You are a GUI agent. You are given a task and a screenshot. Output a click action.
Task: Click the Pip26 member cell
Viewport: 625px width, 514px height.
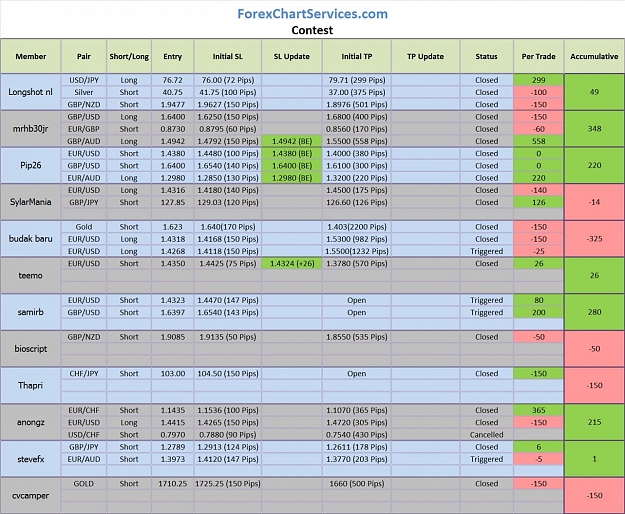31,165
